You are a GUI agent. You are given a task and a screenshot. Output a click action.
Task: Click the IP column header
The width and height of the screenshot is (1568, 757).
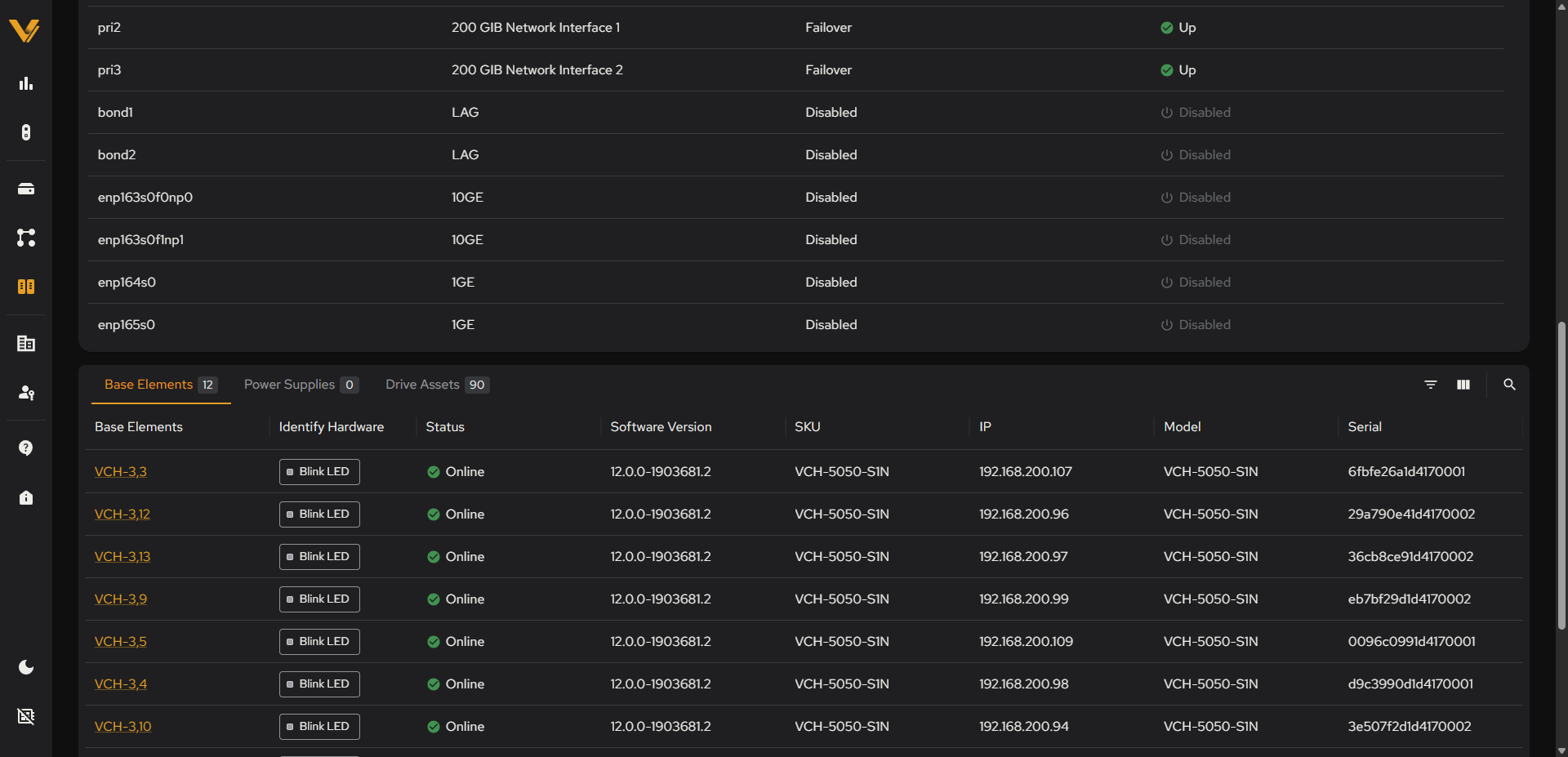pyautogui.click(x=985, y=427)
